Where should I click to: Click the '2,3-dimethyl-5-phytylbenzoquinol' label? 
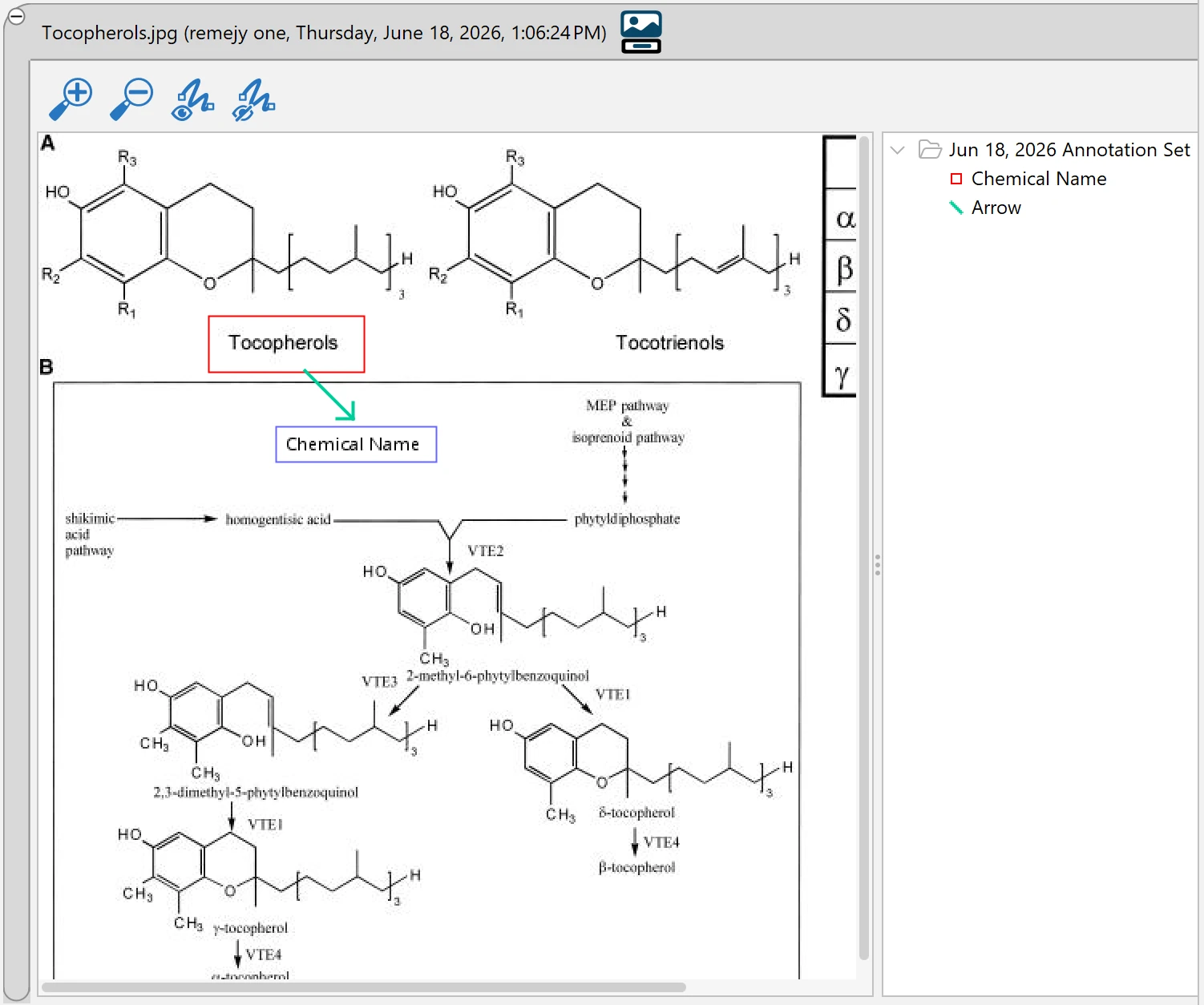click(256, 792)
